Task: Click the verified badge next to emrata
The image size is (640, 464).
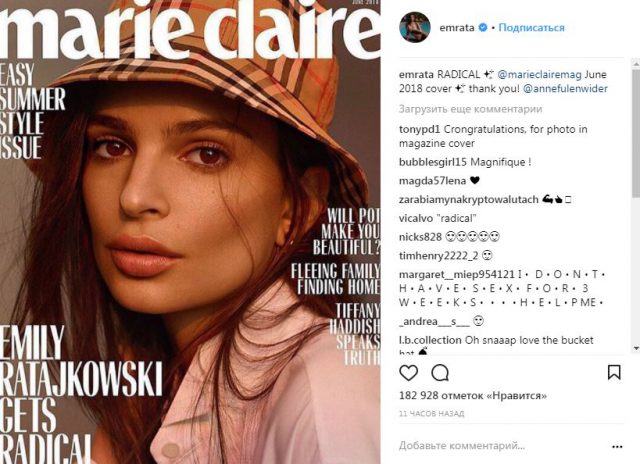Action: [483, 28]
